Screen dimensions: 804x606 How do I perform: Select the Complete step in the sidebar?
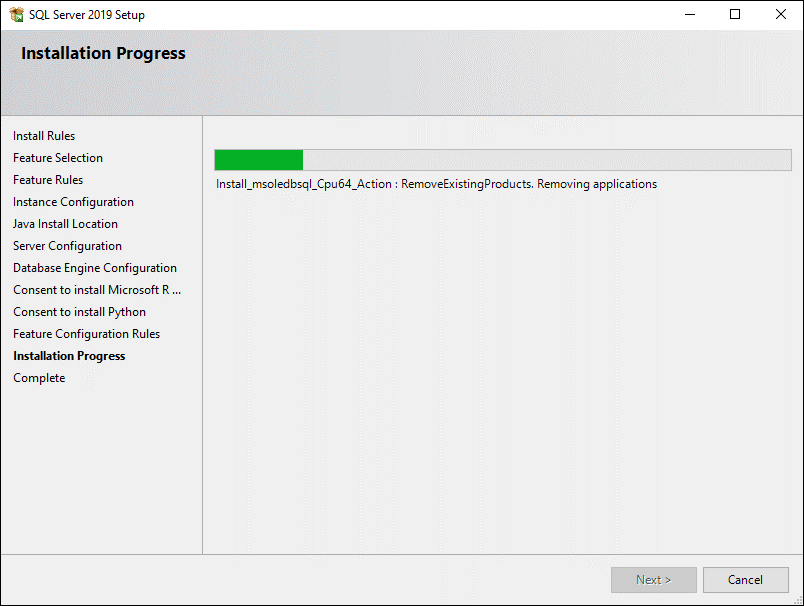coord(39,378)
